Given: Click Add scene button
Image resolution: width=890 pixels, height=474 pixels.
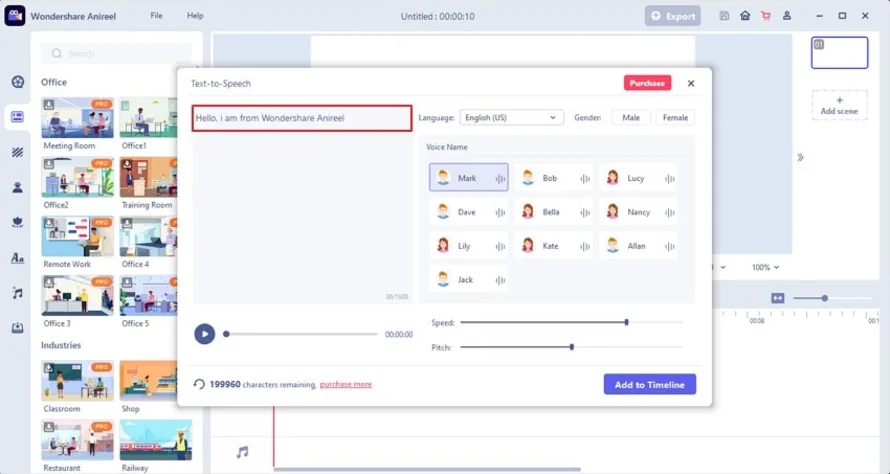Looking at the screenshot, I should (x=839, y=106).
